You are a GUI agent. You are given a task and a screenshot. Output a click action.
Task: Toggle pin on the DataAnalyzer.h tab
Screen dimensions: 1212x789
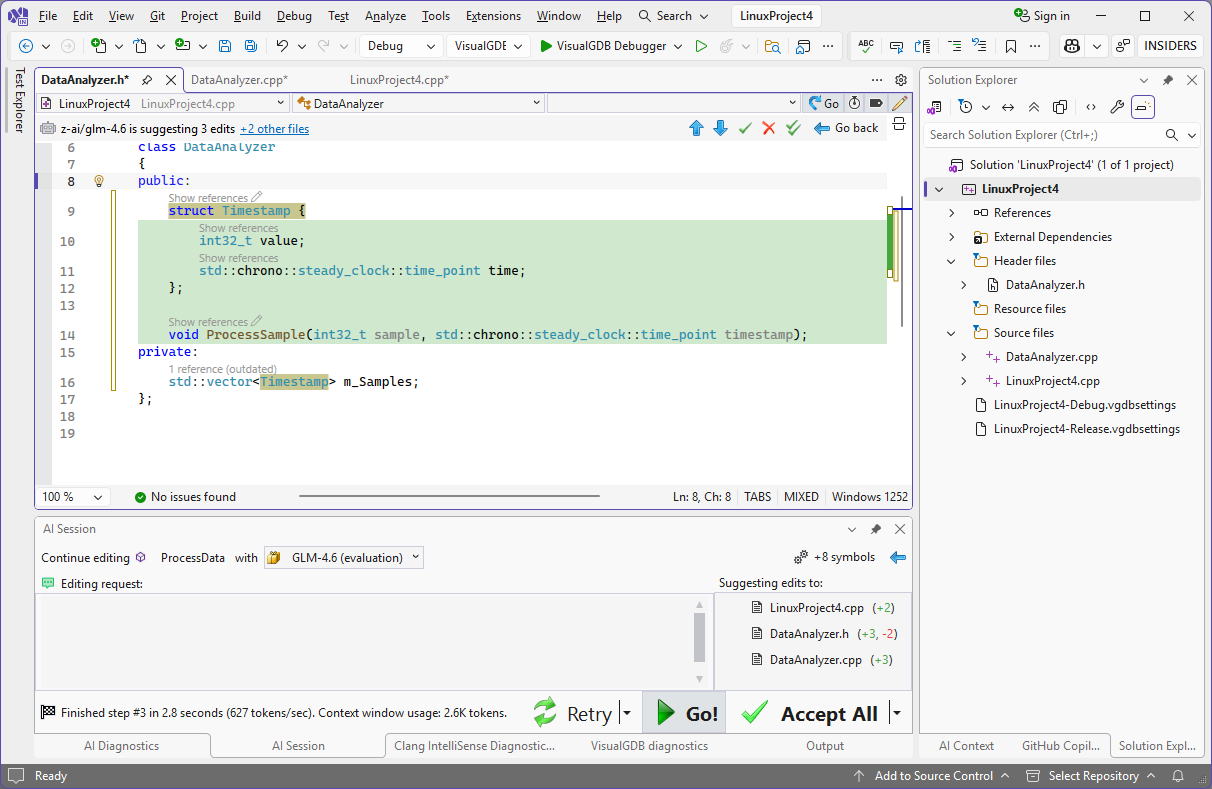click(x=147, y=80)
